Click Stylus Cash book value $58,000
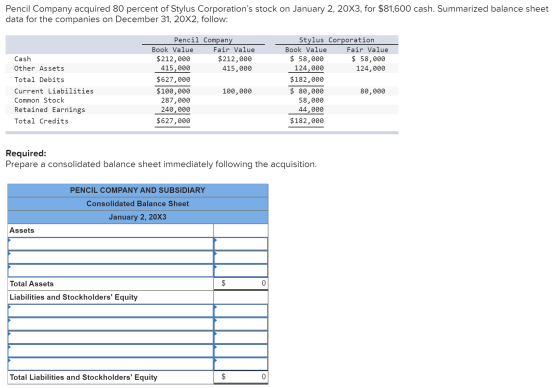Viewport: 560px width, 388px height. click(x=307, y=59)
